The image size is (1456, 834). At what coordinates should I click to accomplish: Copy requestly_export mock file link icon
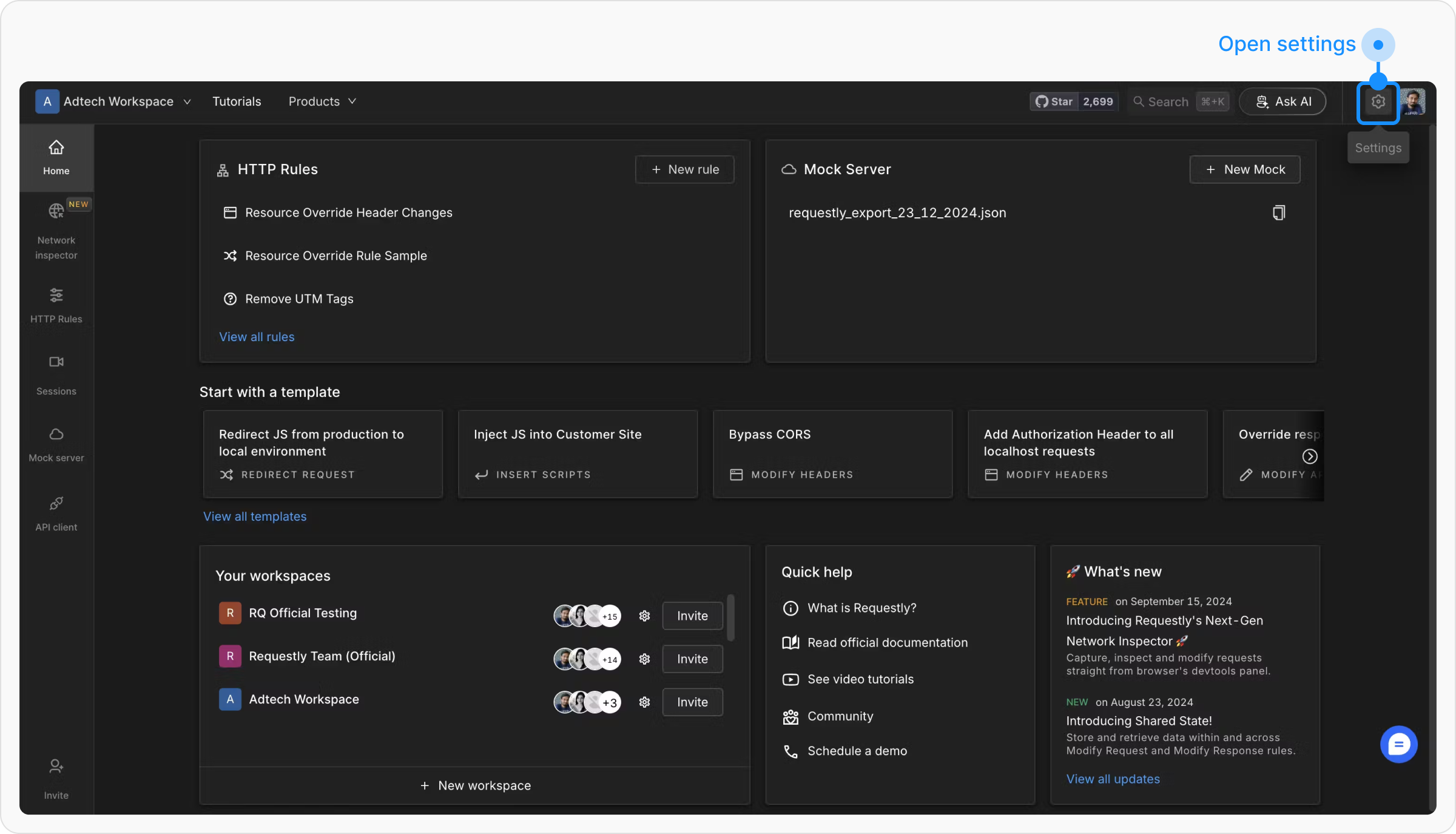(x=1278, y=212)
